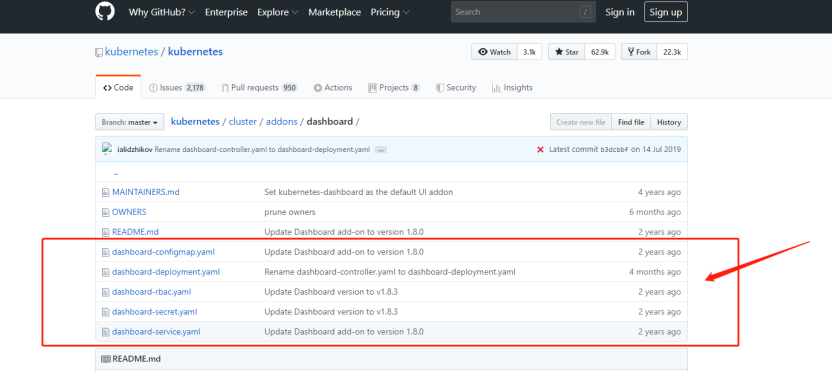Go to cluster folder in breadcrumb

[x=242, y=122]
